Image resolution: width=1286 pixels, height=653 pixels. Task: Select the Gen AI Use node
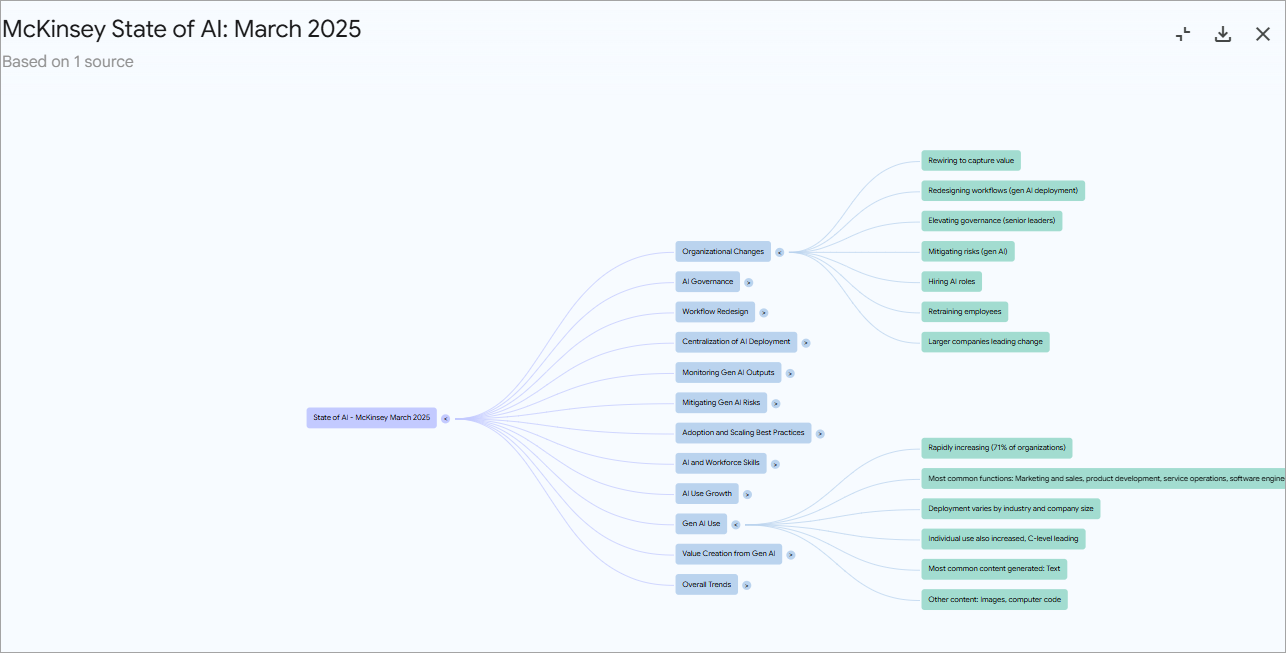pyautogui.click(x=701, y=524)
